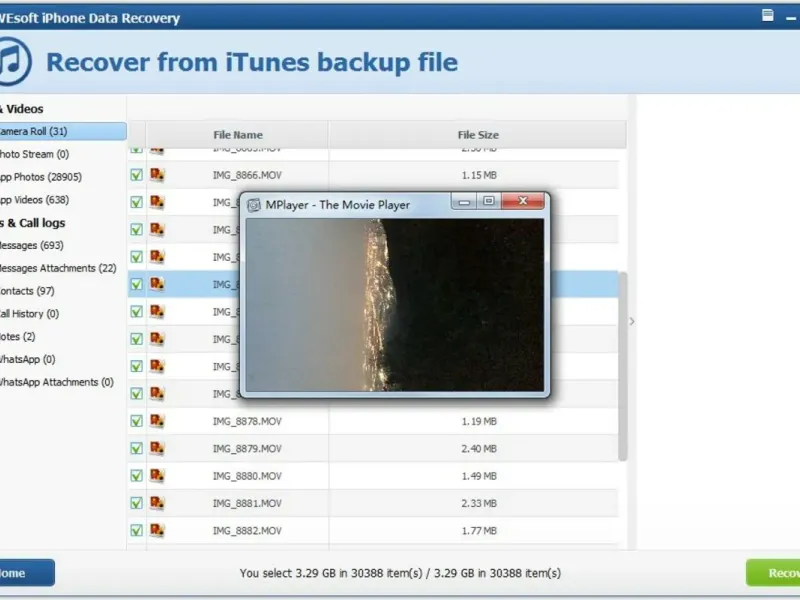This screenshot has width=800, height=600.
Task: Open Notes (2) category
Action: point(17,337)
